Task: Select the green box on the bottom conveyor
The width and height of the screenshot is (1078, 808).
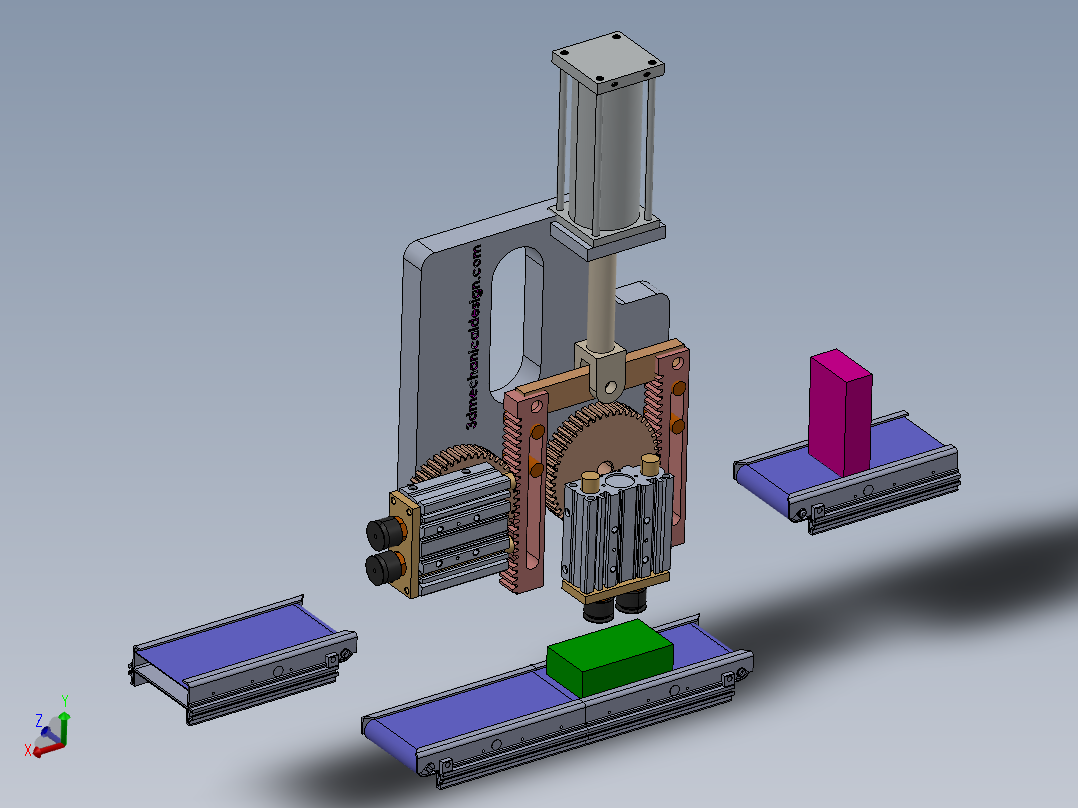Action: 610,657
